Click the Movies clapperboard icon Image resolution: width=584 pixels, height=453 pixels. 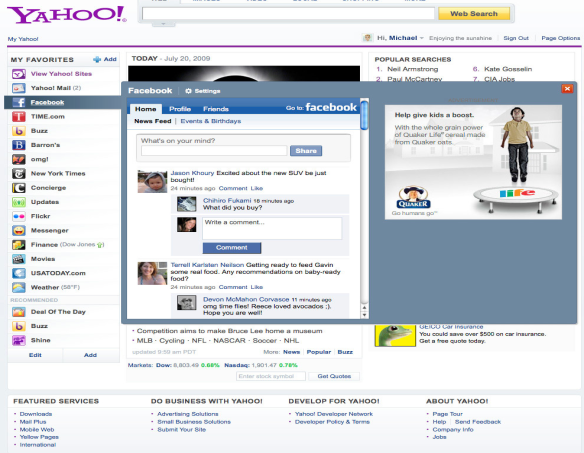coord(19,259)
